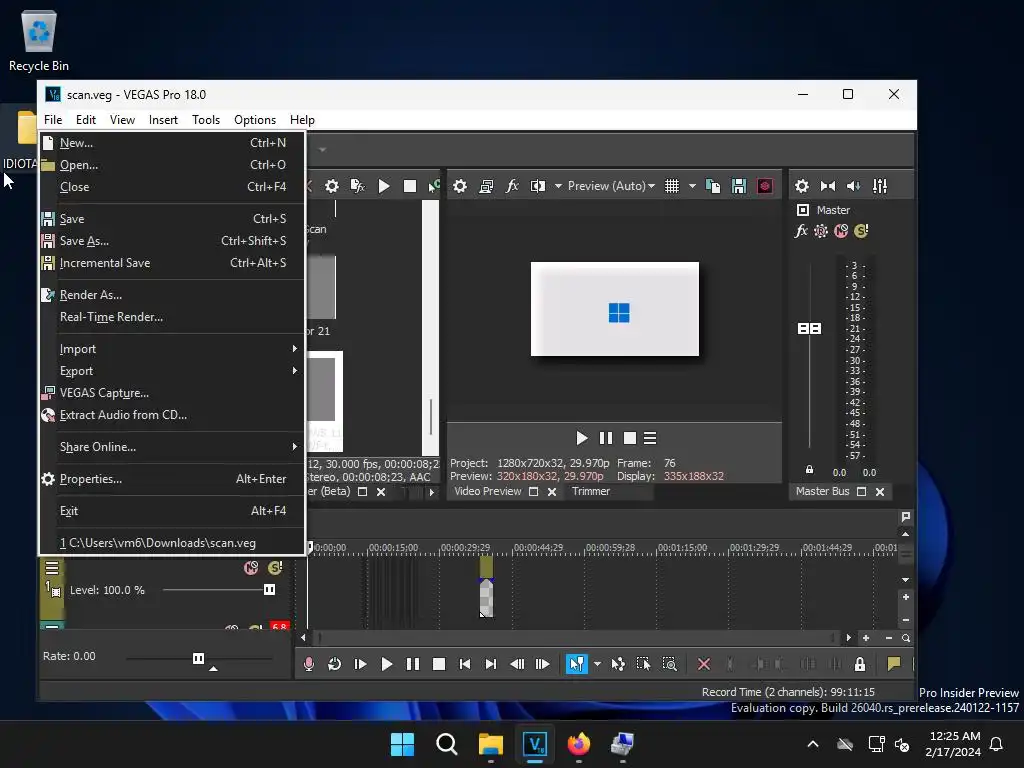Open Firefox from the taskbar
Viewport: 1024px width, 768px height.
[x=578, y=744]
